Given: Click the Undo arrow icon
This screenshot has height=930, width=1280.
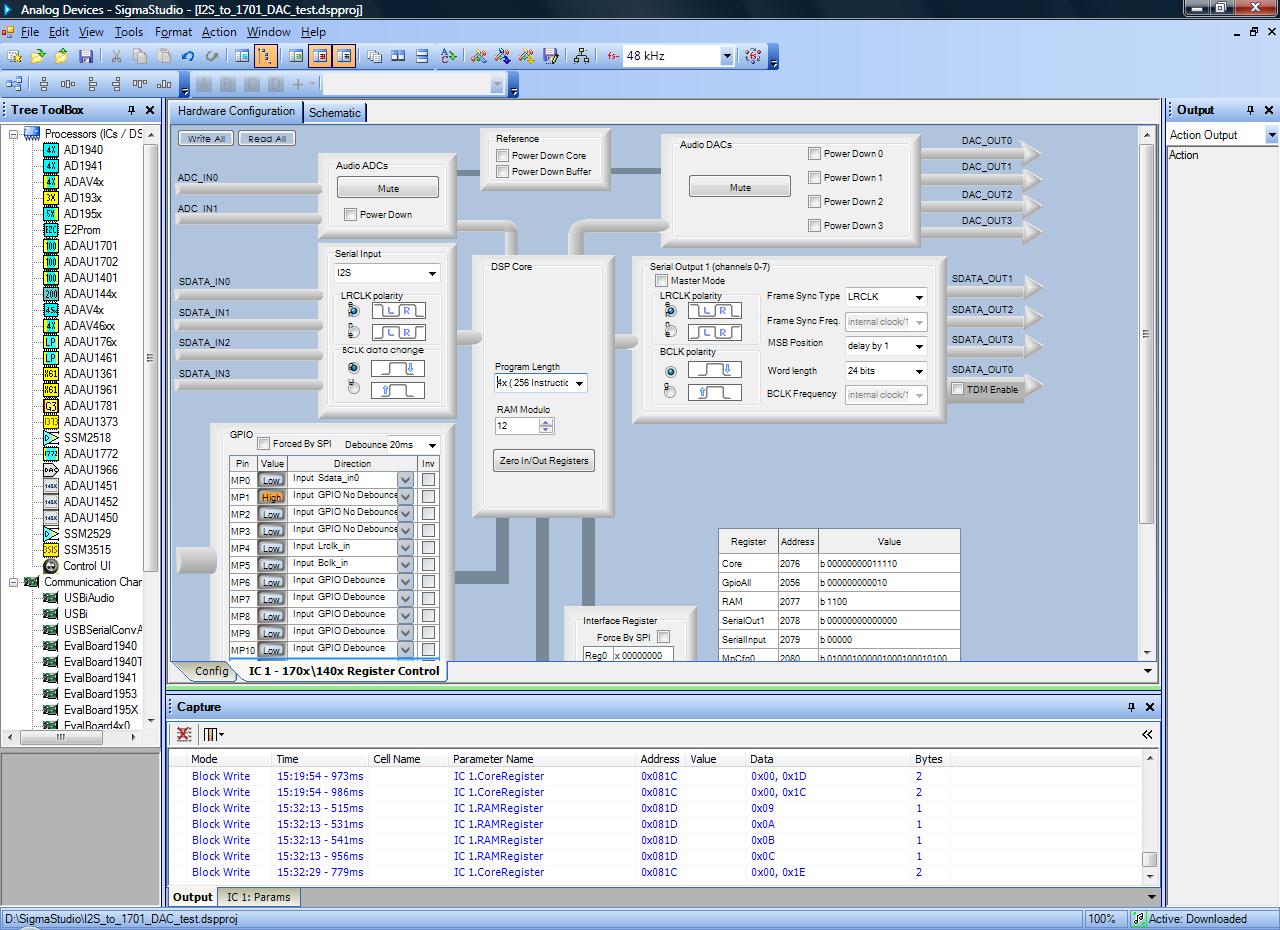Looking at the screenshot, I should click(187, 57).
